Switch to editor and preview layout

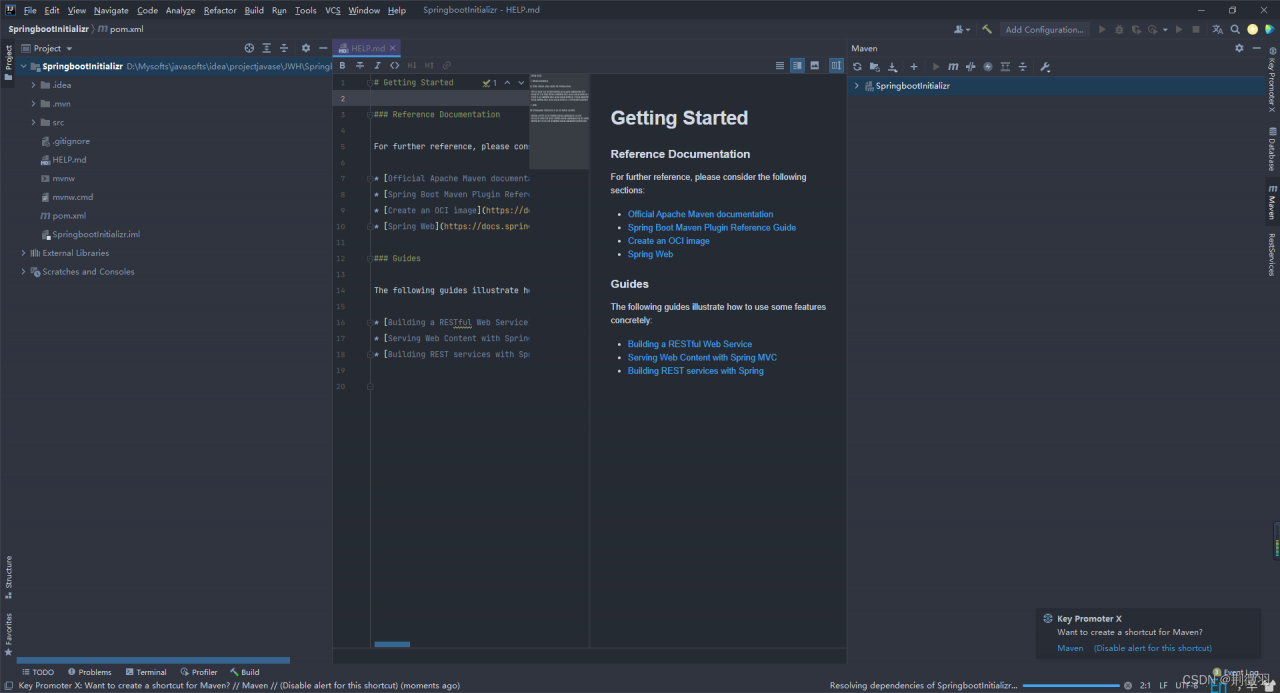[797, 65]
